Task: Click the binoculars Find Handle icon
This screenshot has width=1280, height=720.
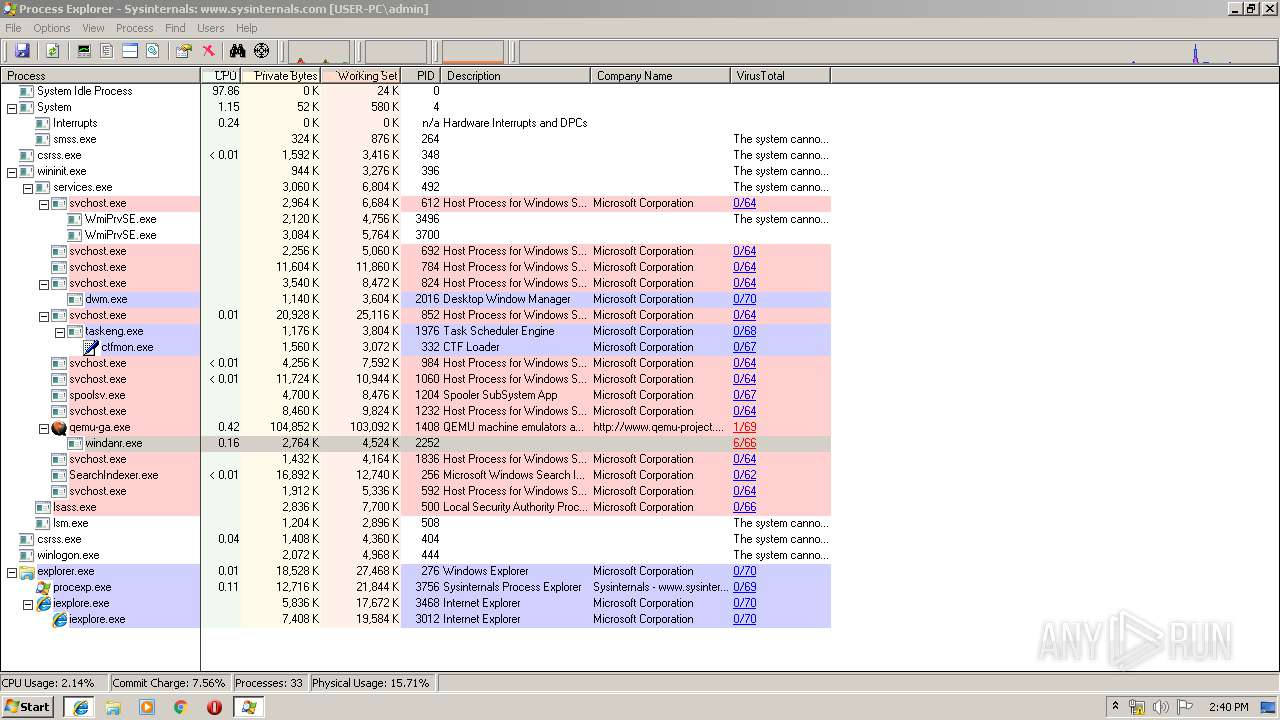Action: click(237, 51)
